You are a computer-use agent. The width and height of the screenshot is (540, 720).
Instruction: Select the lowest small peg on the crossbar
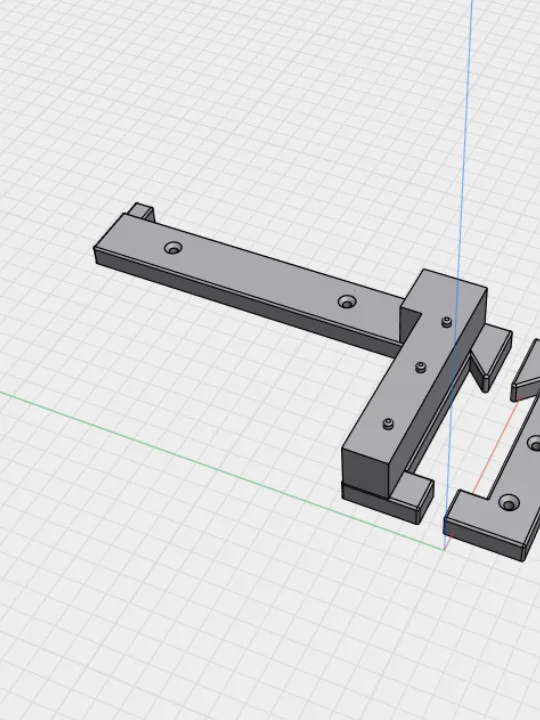[388, 424]
